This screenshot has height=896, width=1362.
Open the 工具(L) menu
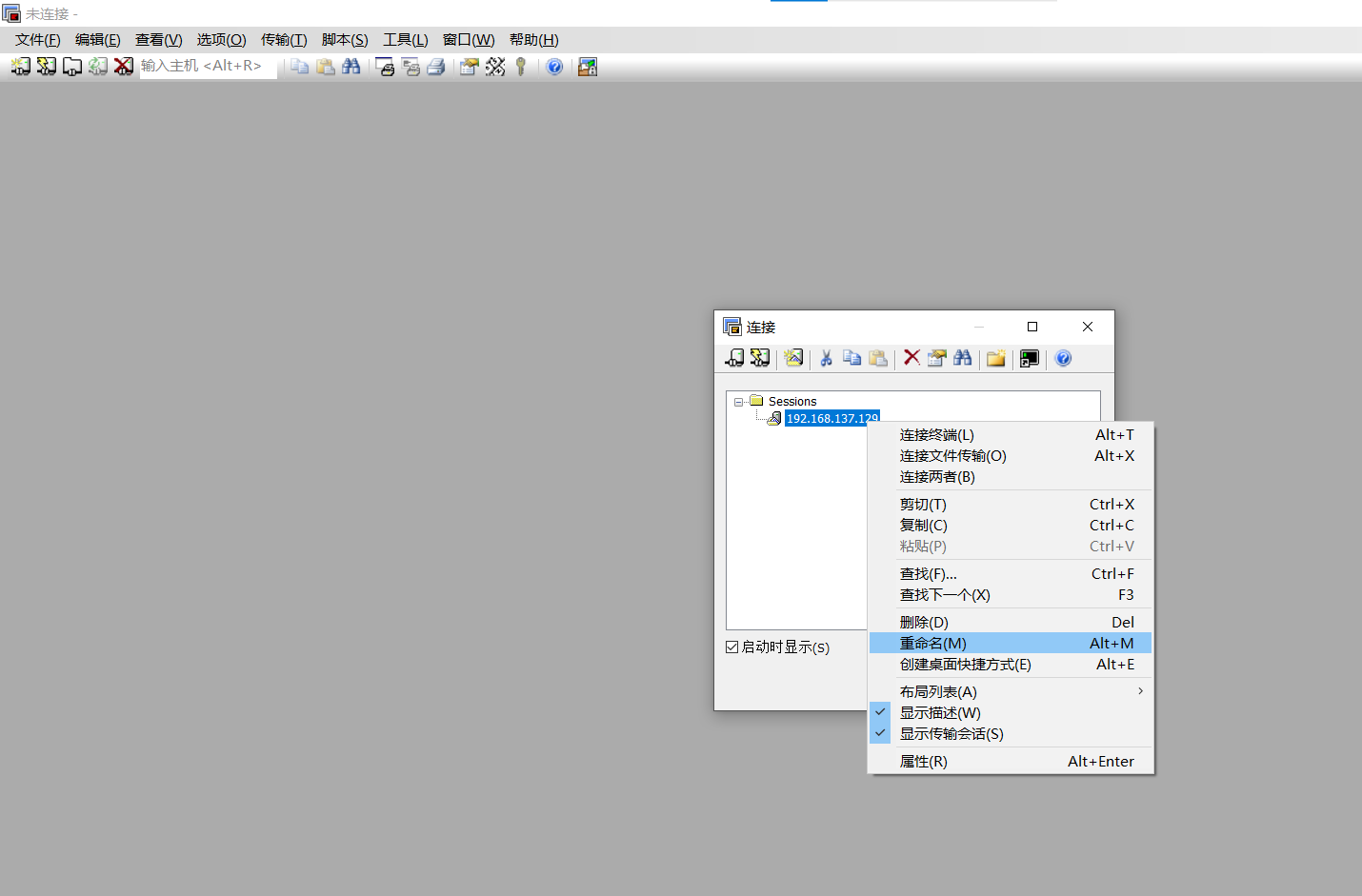[x=406, y=40]
